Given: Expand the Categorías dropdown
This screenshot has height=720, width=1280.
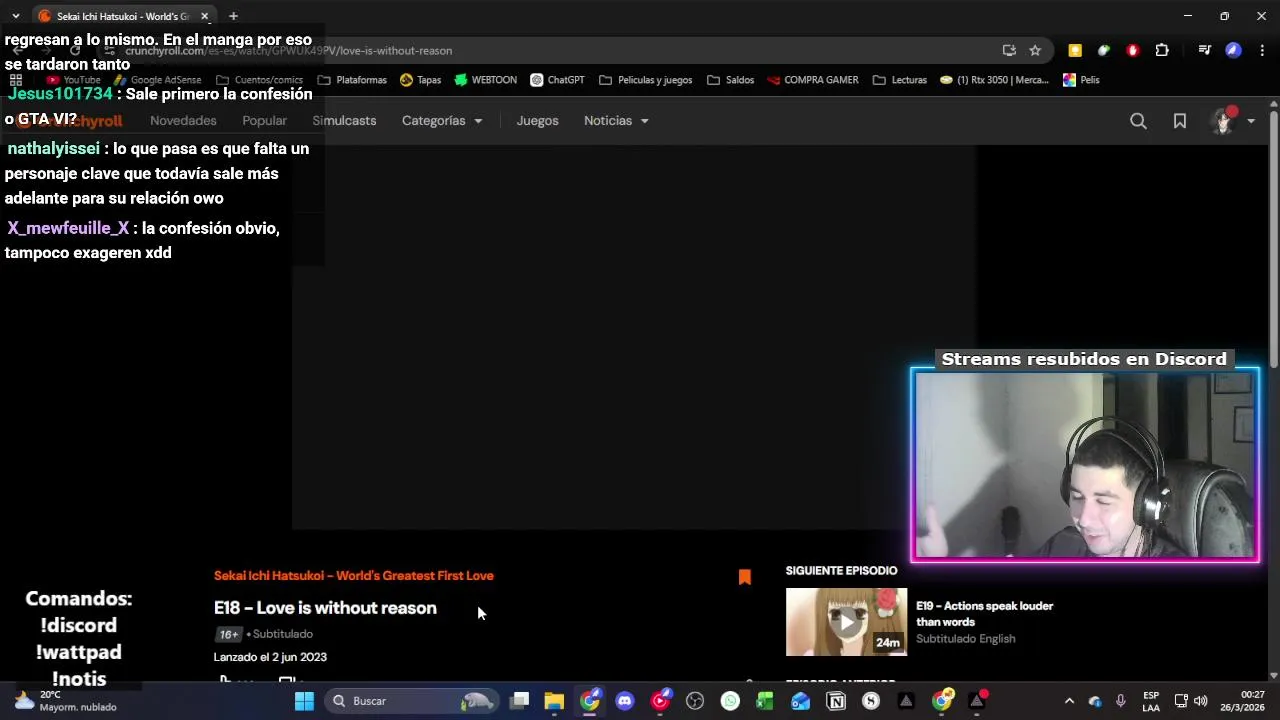Looking at the screenshot, I should (442, 121).
